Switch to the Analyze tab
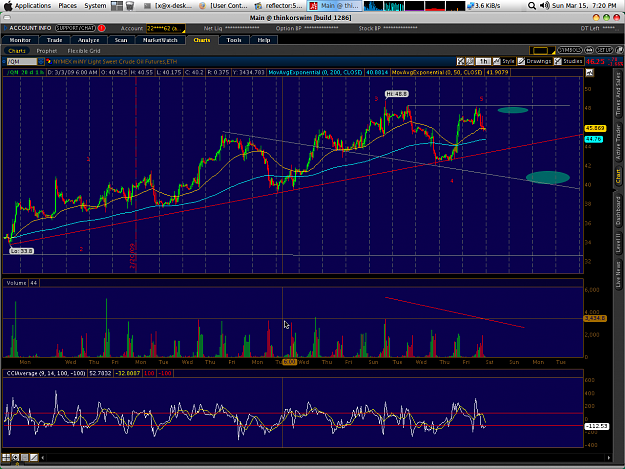 pyautogui.click(x=88, y=40)
